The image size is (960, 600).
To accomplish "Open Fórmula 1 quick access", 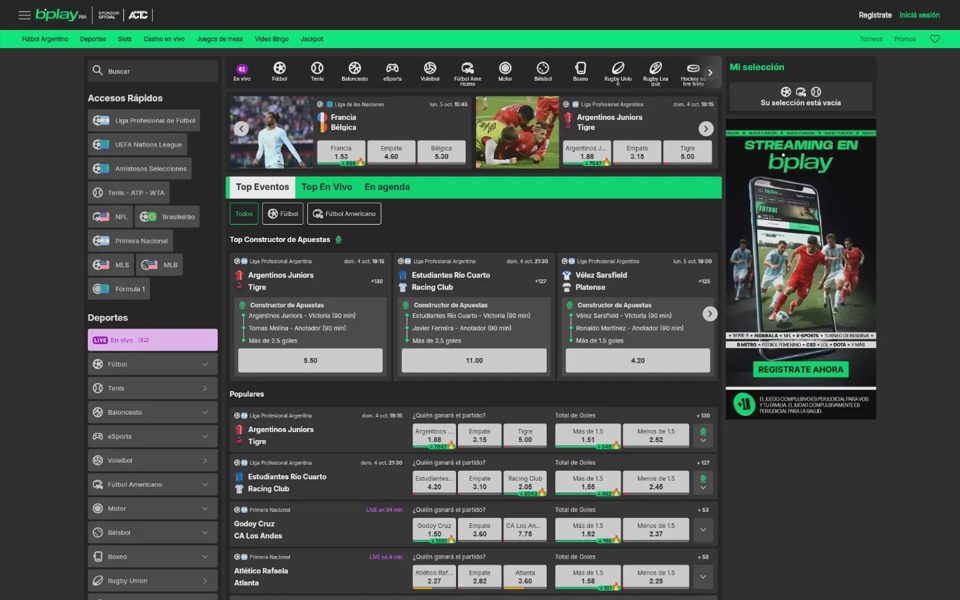I will [x=119, y=289].
